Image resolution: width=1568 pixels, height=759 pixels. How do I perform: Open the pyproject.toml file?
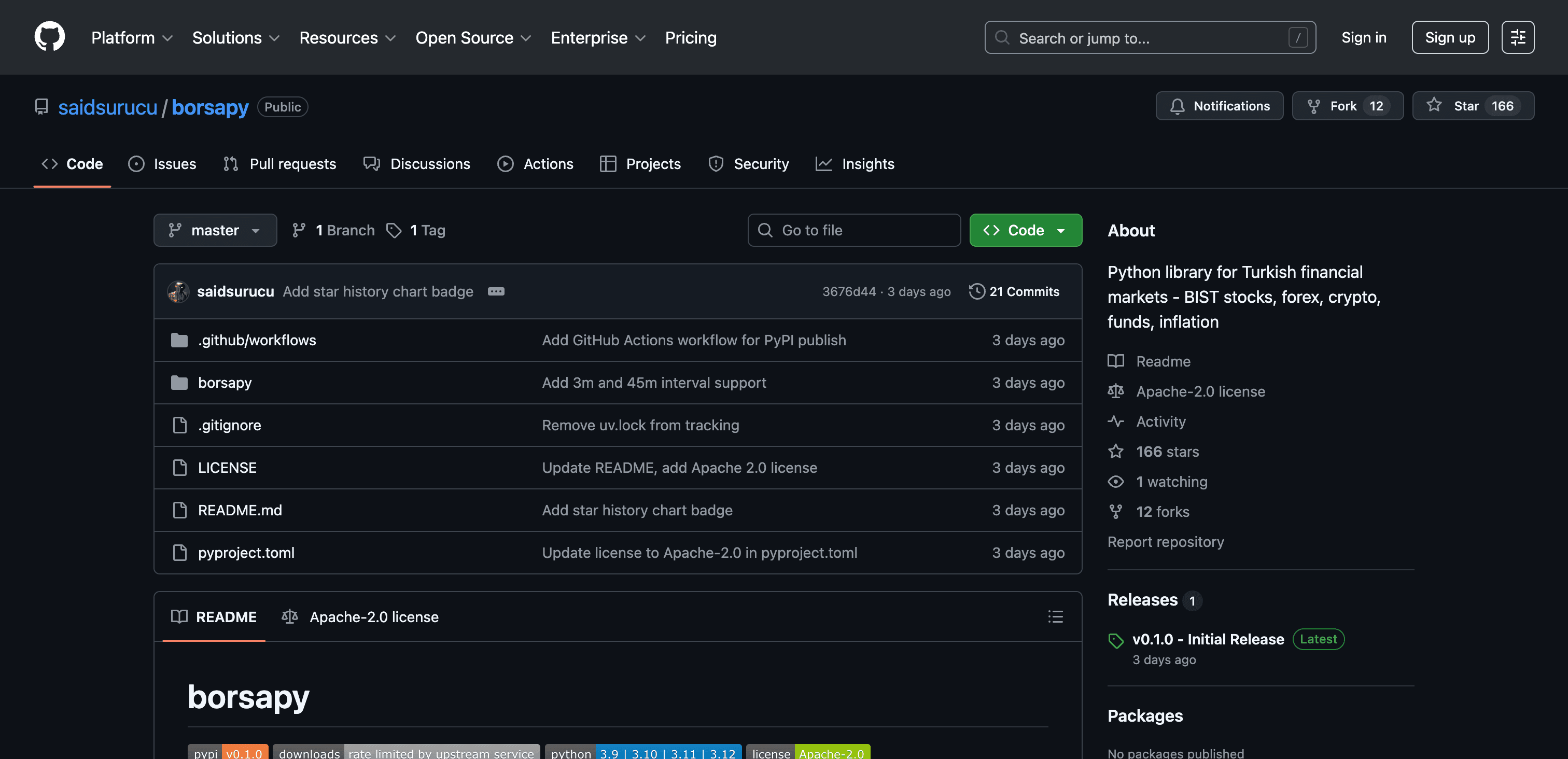246,553
